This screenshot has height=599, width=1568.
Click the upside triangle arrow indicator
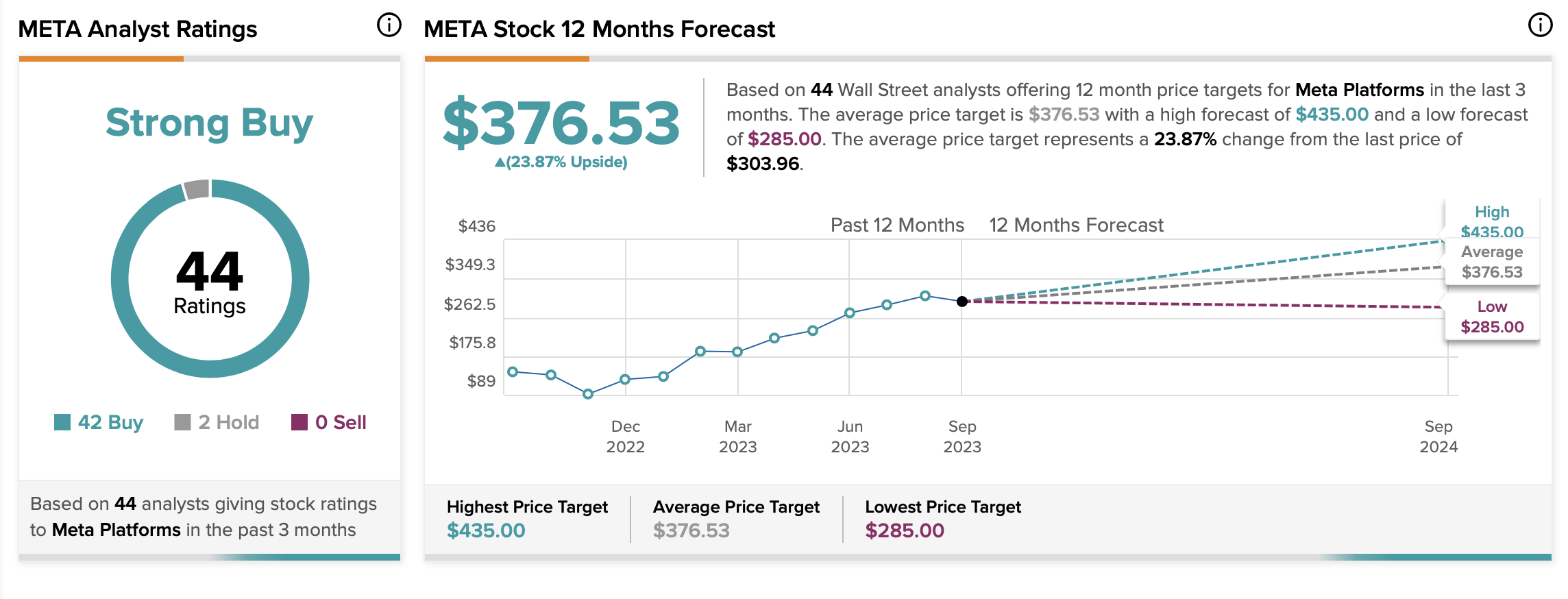point(500,162)
